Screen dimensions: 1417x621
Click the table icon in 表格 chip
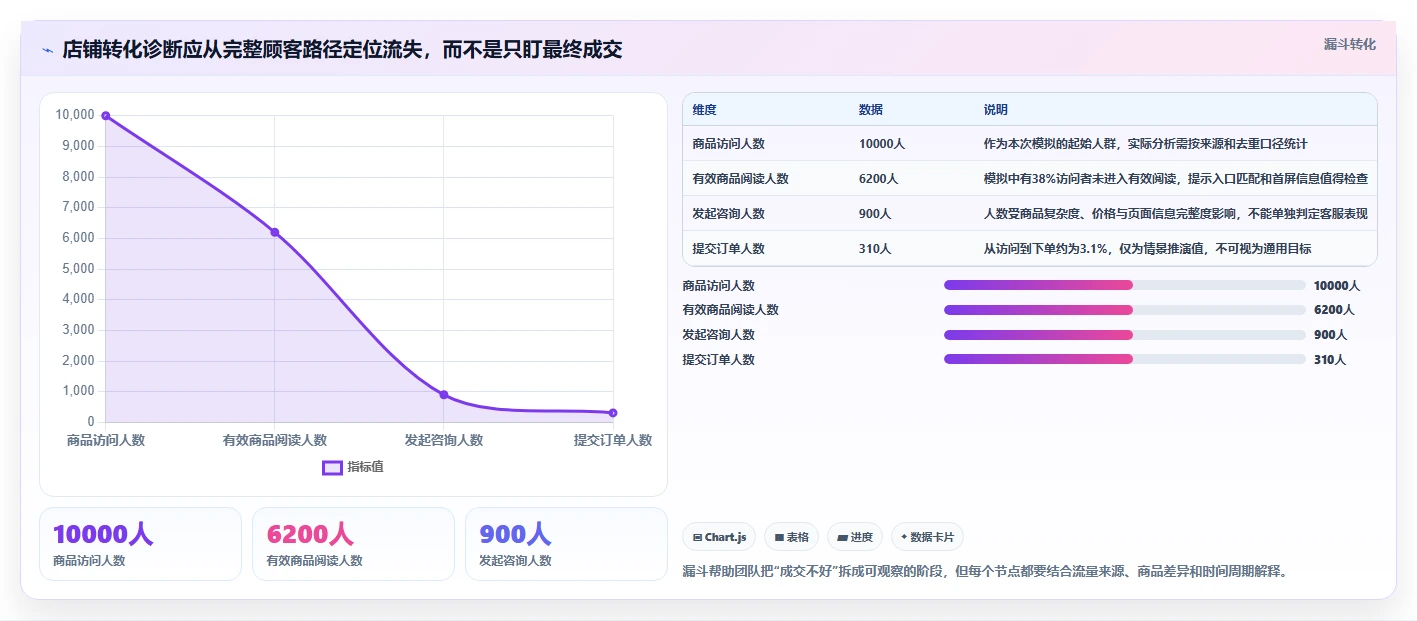[x=779, y=537]
